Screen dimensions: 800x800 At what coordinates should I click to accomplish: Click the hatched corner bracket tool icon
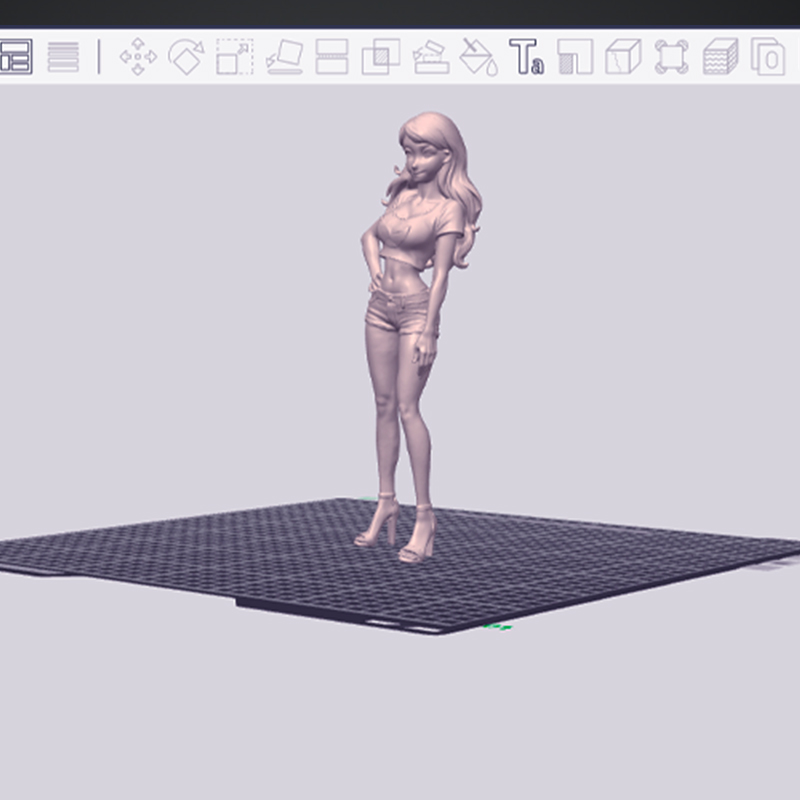pyautogui.click(x=575, y=57)
